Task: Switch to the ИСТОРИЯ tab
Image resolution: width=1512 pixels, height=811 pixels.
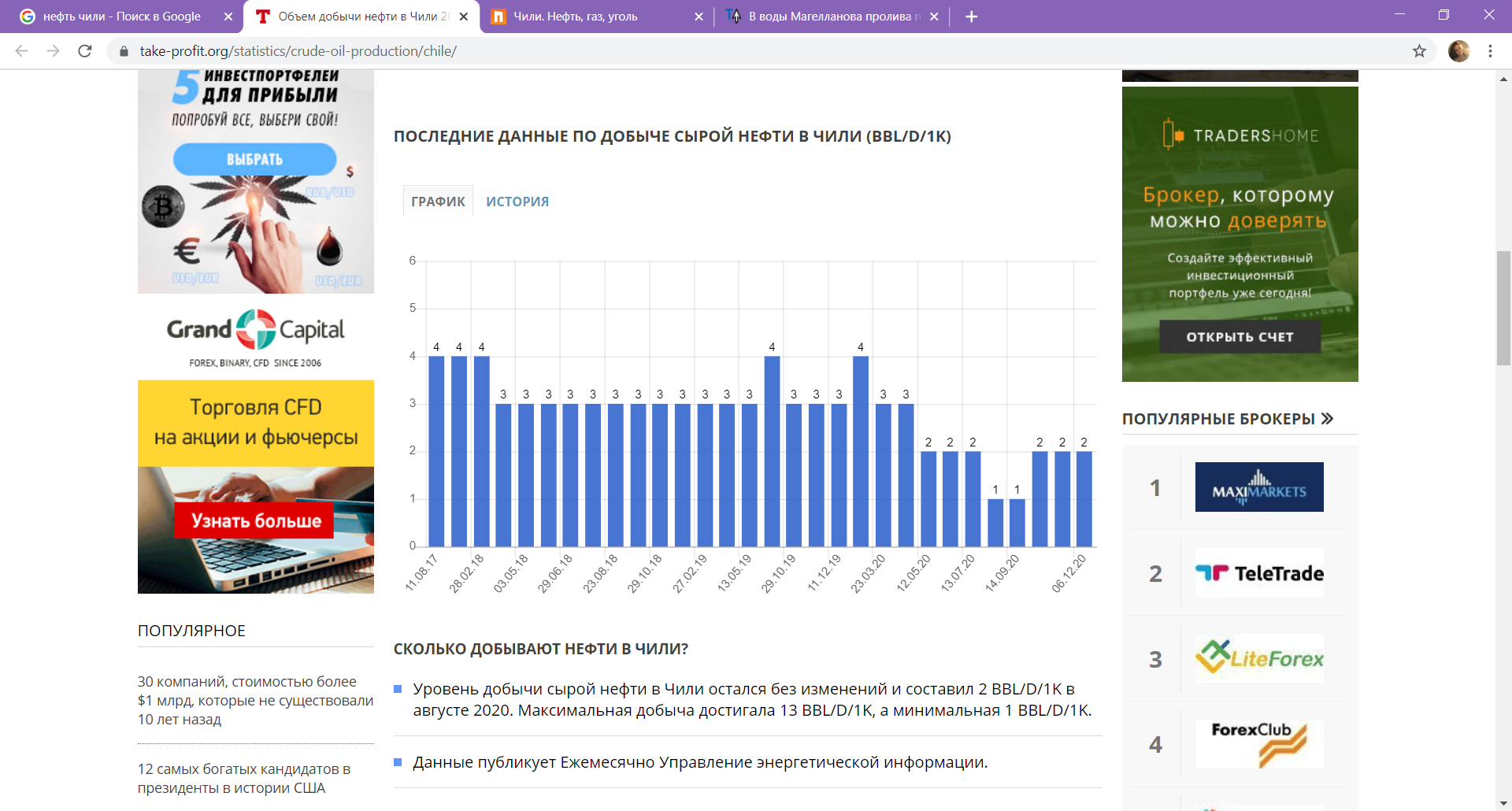Action: pos(517,202)
